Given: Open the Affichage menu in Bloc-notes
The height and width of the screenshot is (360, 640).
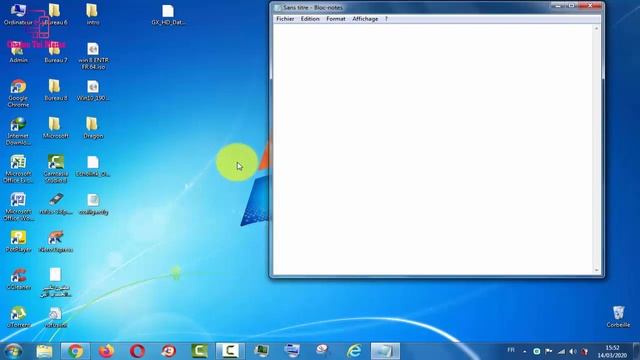Looking at the screenshot, I should (x=365, y=19).
